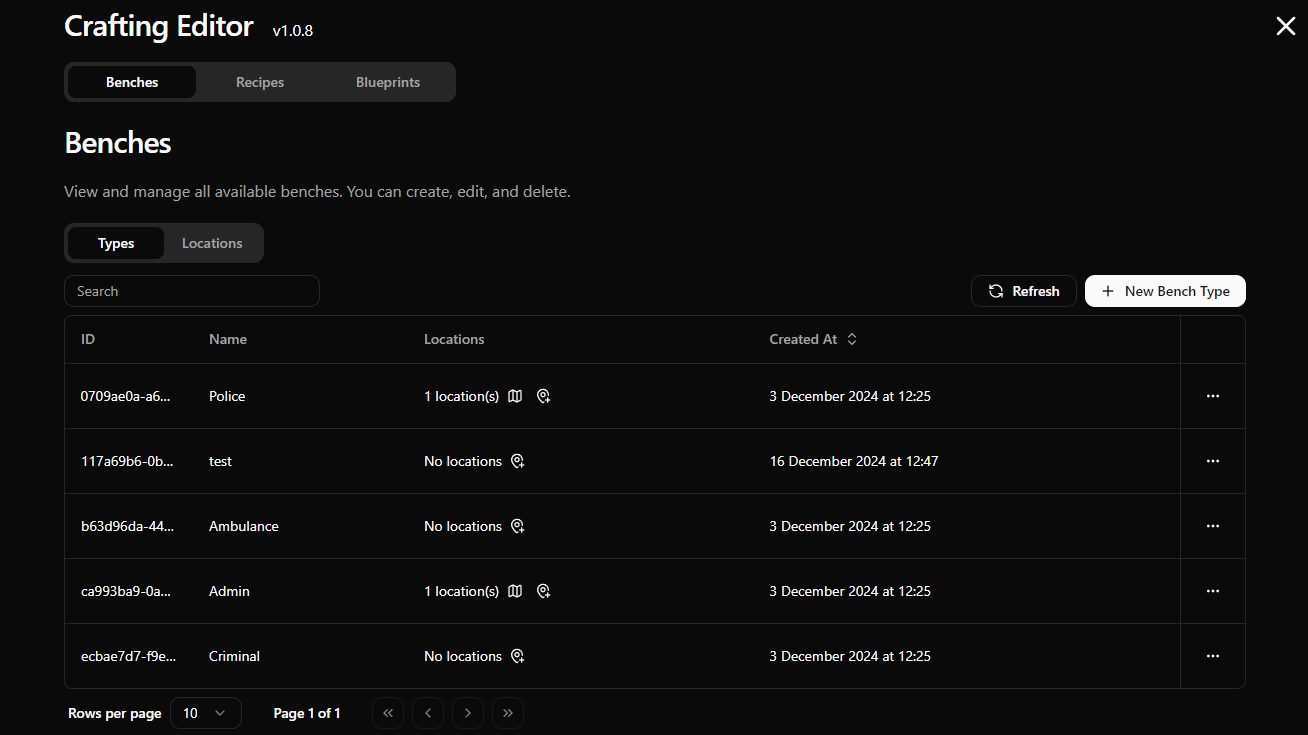Switch to the Recipes tab
Image resolution: width=1308 pixels, height=735 pixels.
(260, 82)
